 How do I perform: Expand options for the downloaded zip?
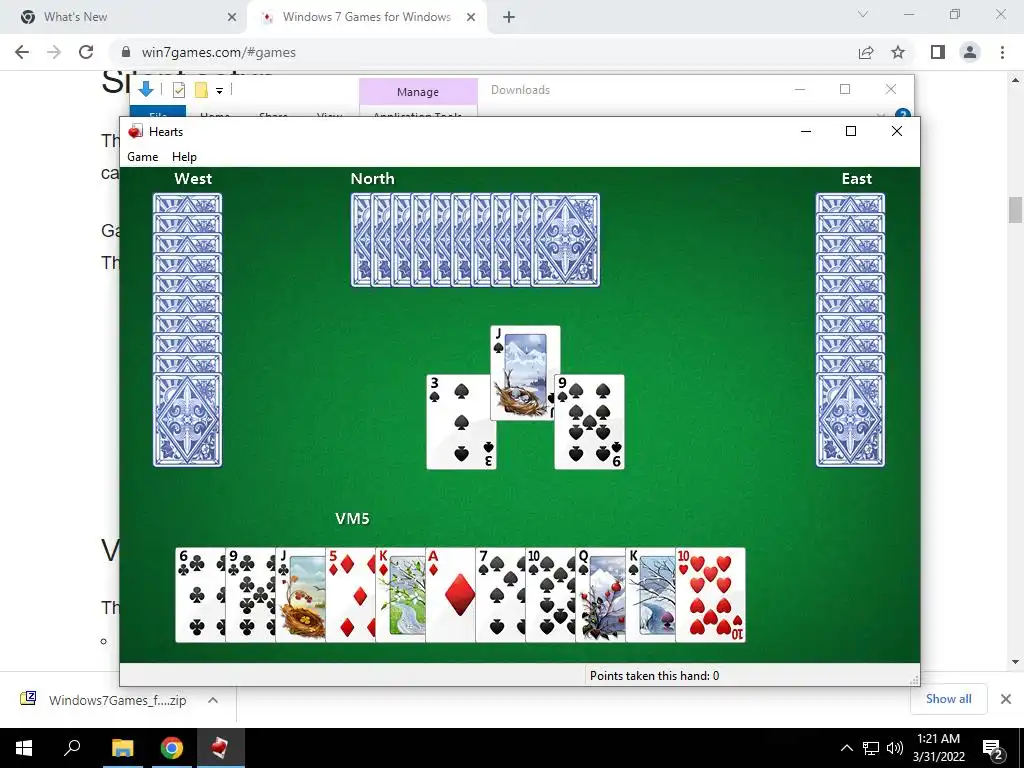point(212,700)
